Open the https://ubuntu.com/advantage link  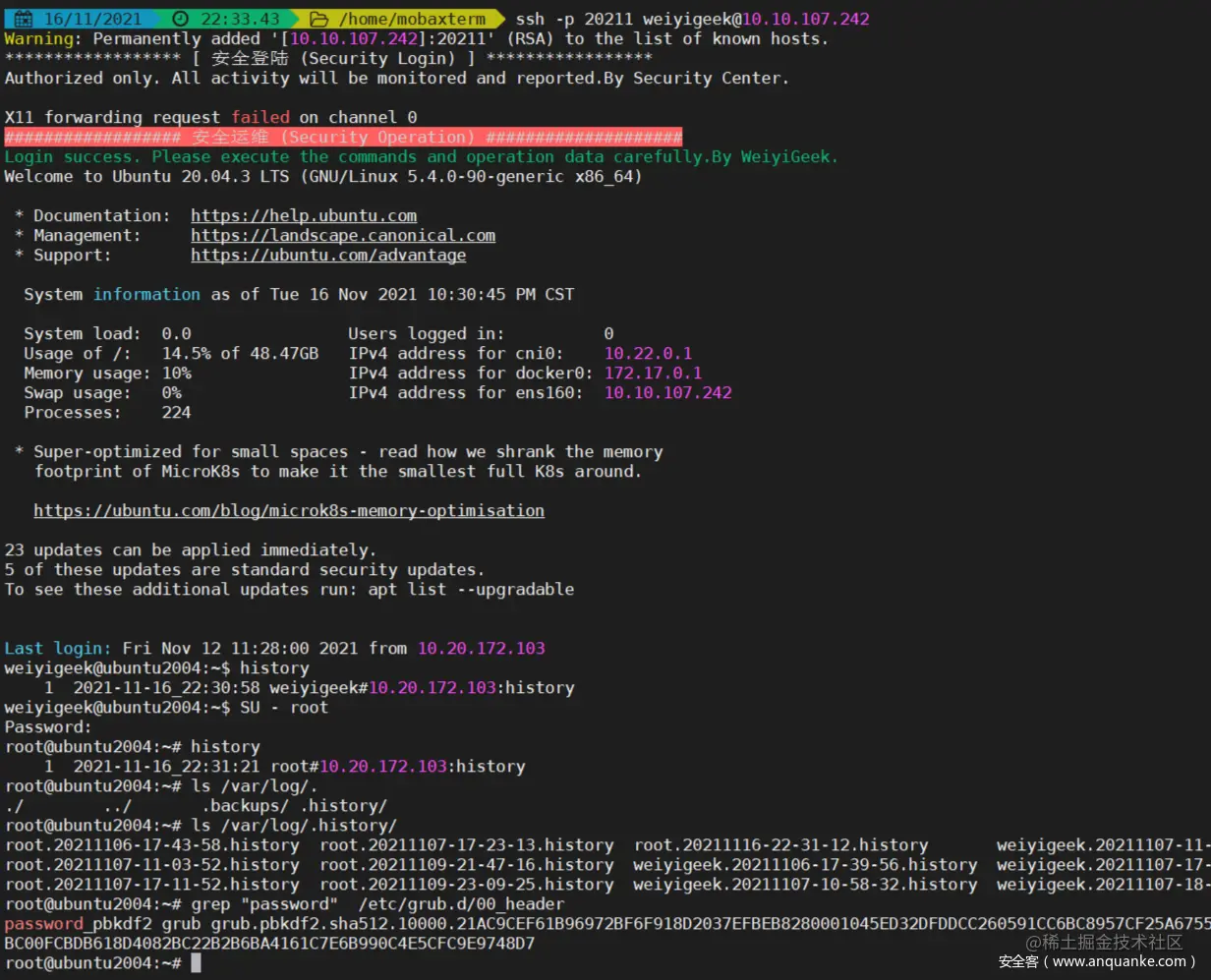(x=328, y=255)
